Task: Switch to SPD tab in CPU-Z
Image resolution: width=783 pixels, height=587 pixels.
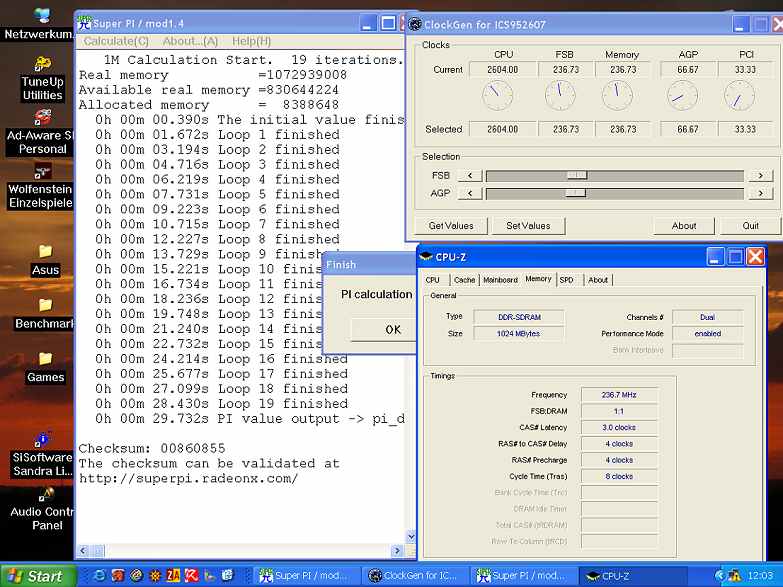Action: pos(567,280)
